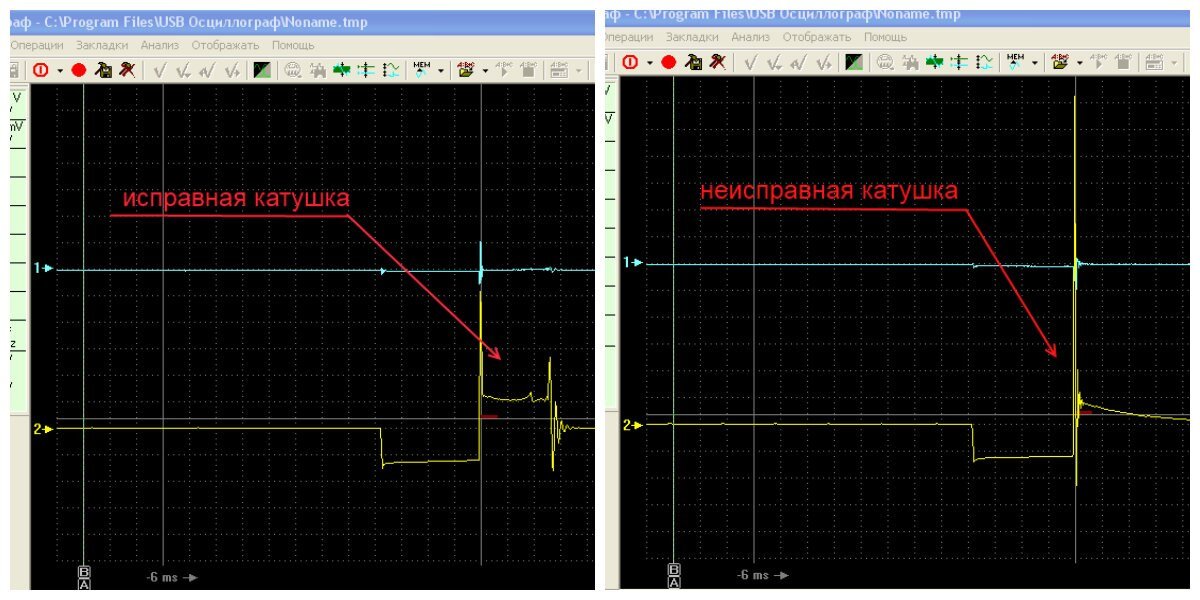Click cyan vertical stretch icon in right window
The height and width of the screenshot is (600, 1200).
(959, 62)
